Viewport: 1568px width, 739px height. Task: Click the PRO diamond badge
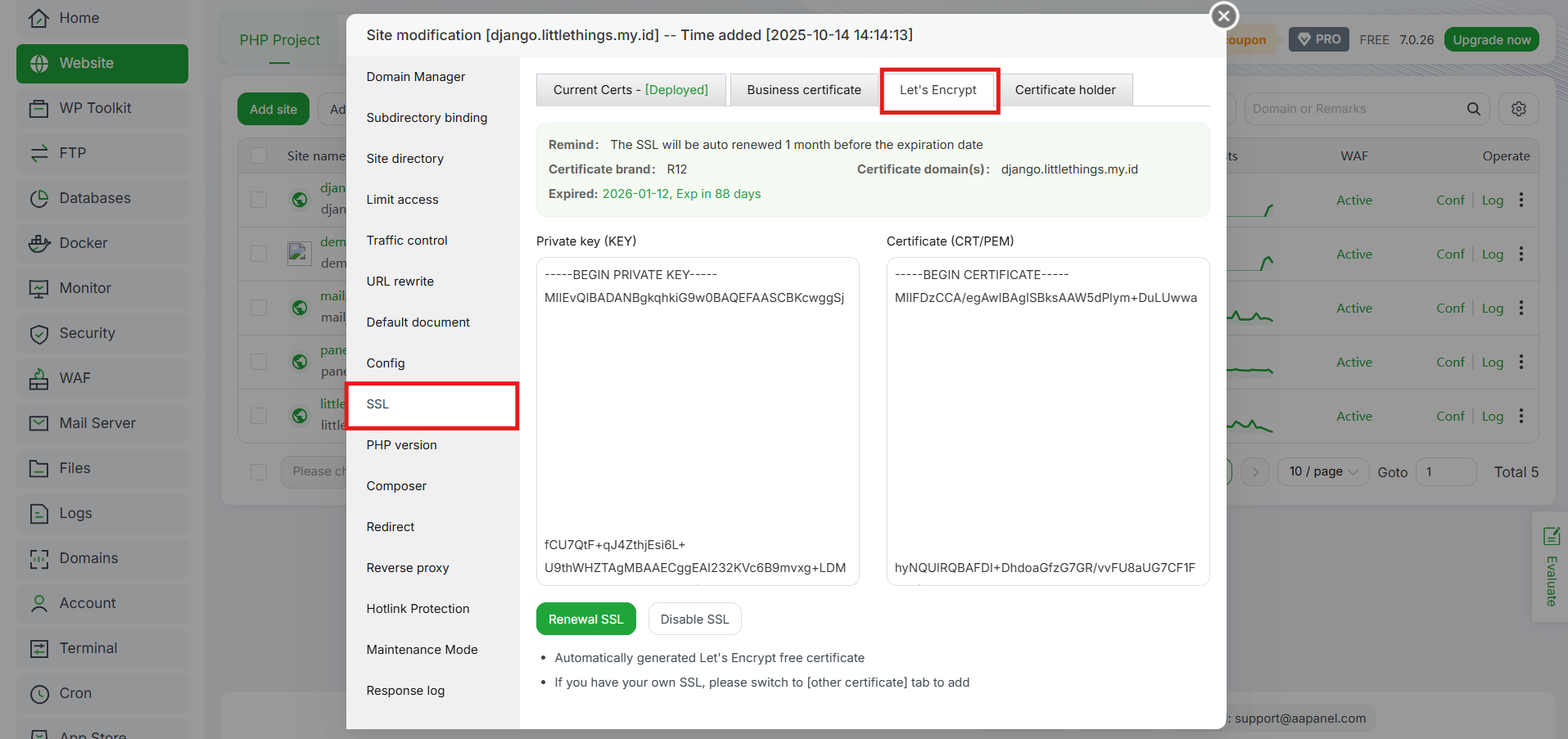coord(1319,39)
